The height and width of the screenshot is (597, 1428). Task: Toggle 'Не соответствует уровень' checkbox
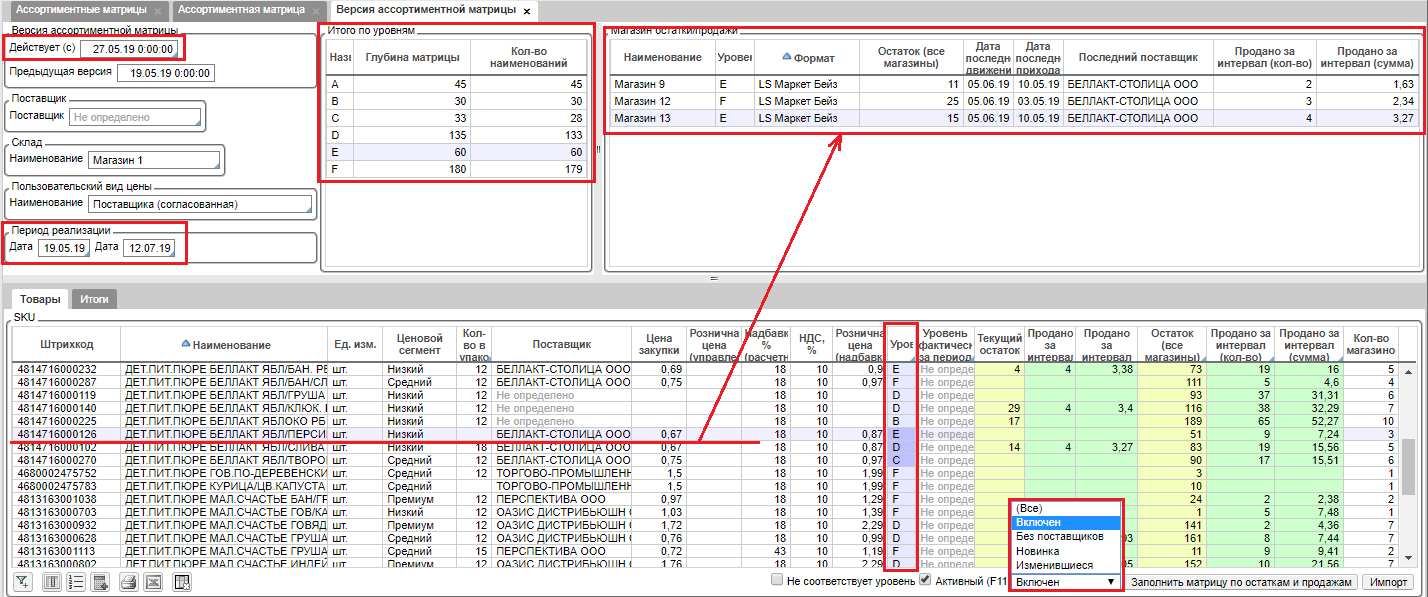pos(777,580)
